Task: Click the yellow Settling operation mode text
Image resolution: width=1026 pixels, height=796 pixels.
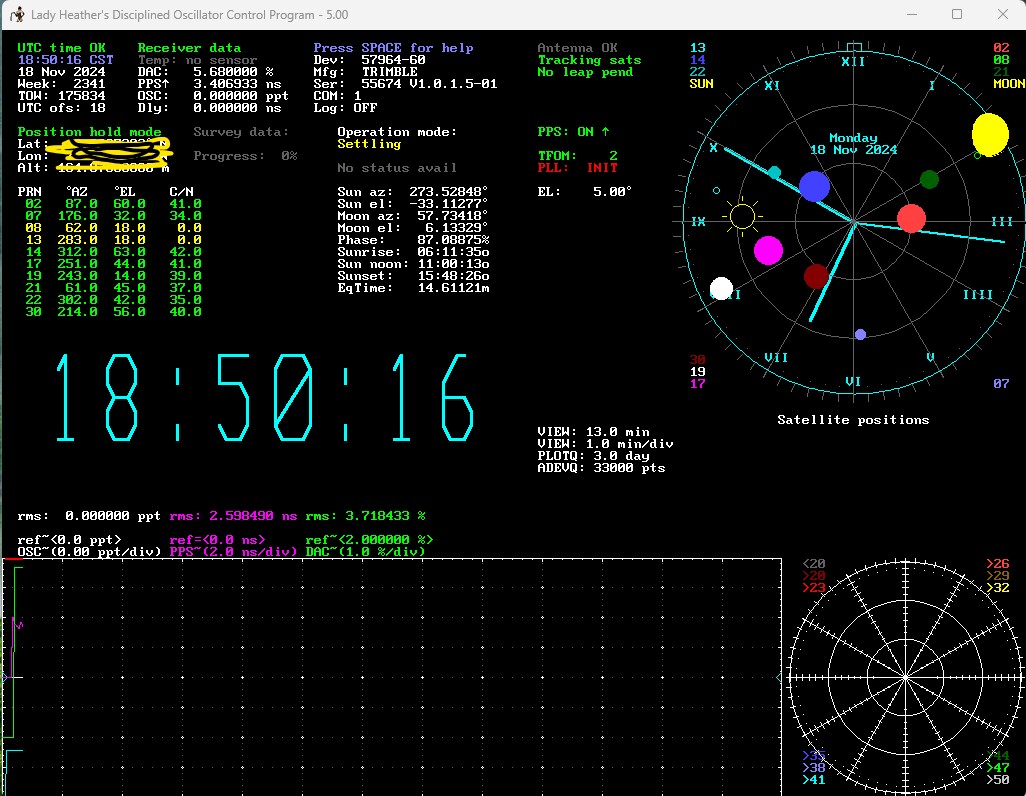Action: (x=369, y=144)
